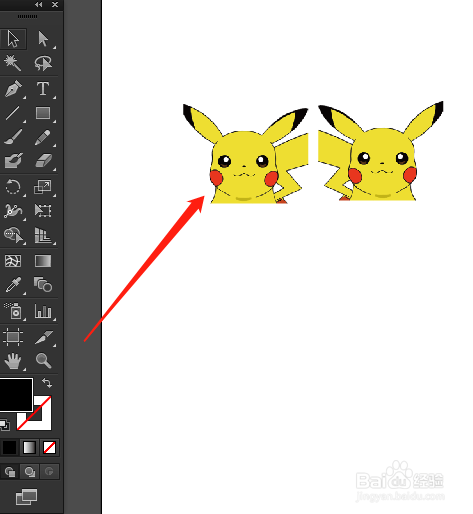This screenshot has width=473, height=514.
Task: Select the right mirrored Pikachu image
Action: click(381, 151)
